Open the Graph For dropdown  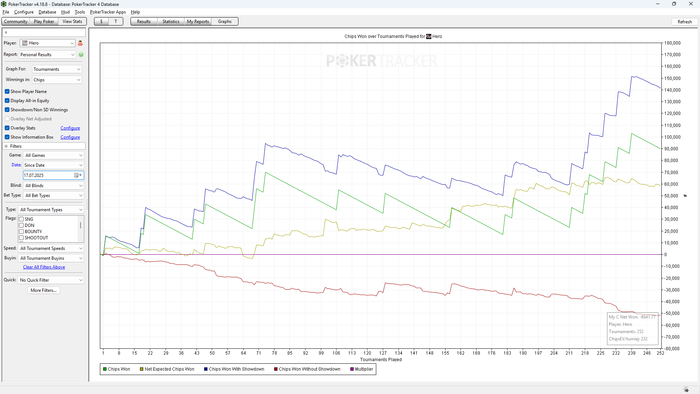(x=57, y=69)
